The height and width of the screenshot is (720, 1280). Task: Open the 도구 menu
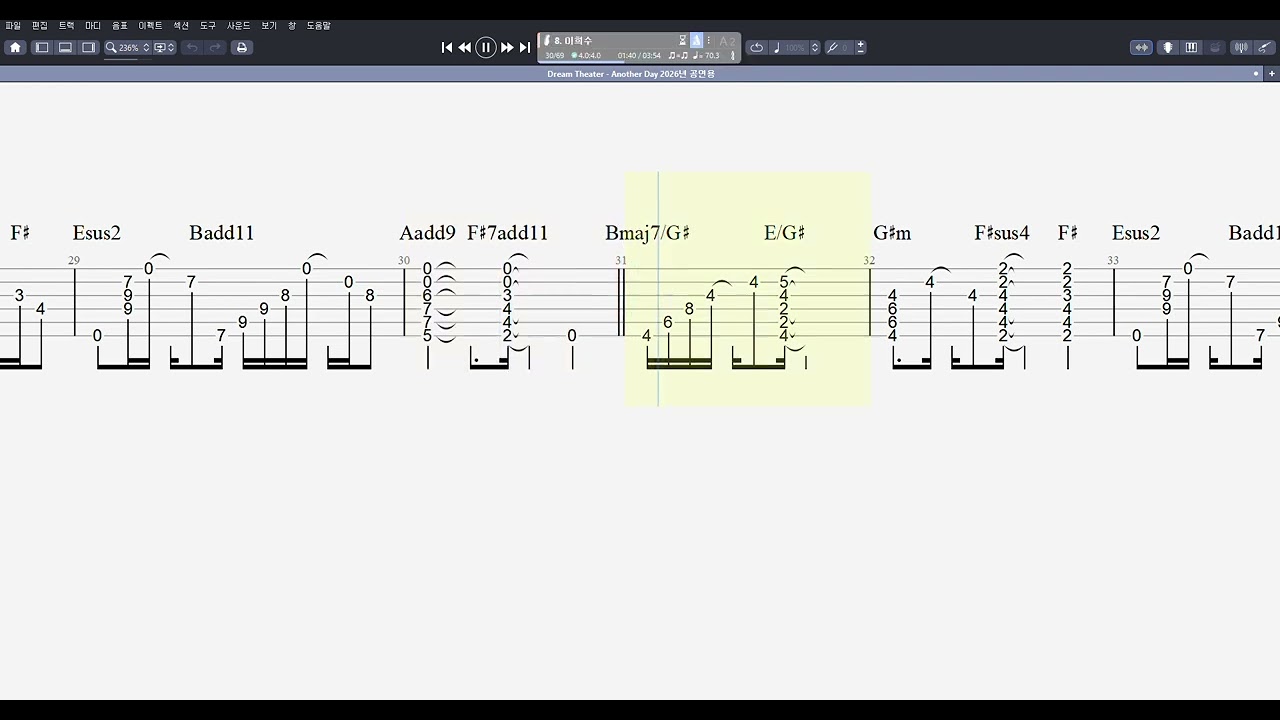pos(208,25)
